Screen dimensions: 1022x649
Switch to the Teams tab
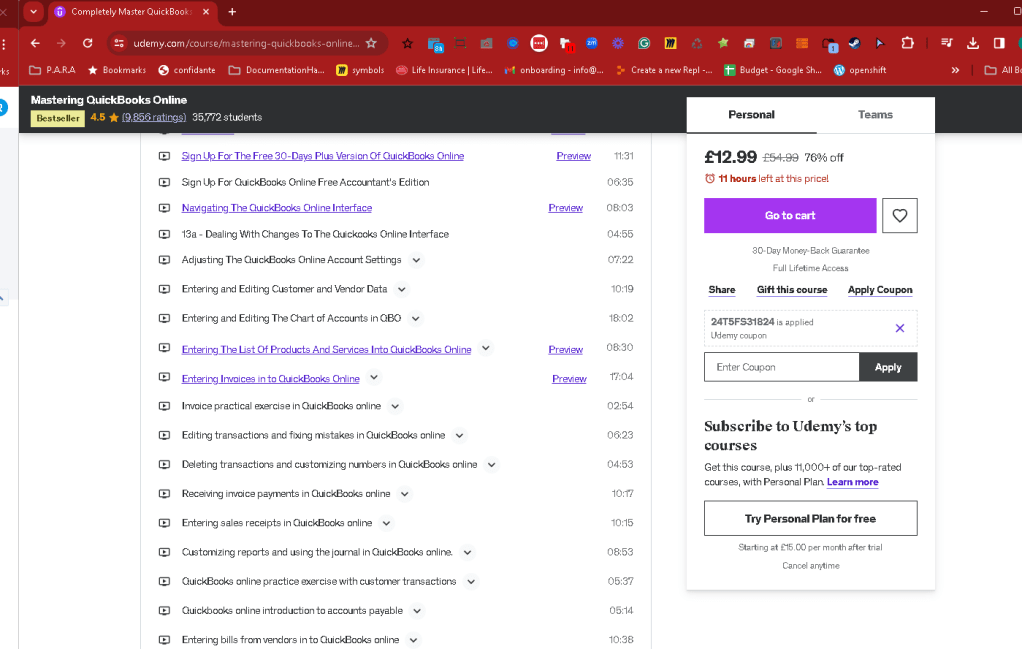pyautogui.click(x=875, y=115)
